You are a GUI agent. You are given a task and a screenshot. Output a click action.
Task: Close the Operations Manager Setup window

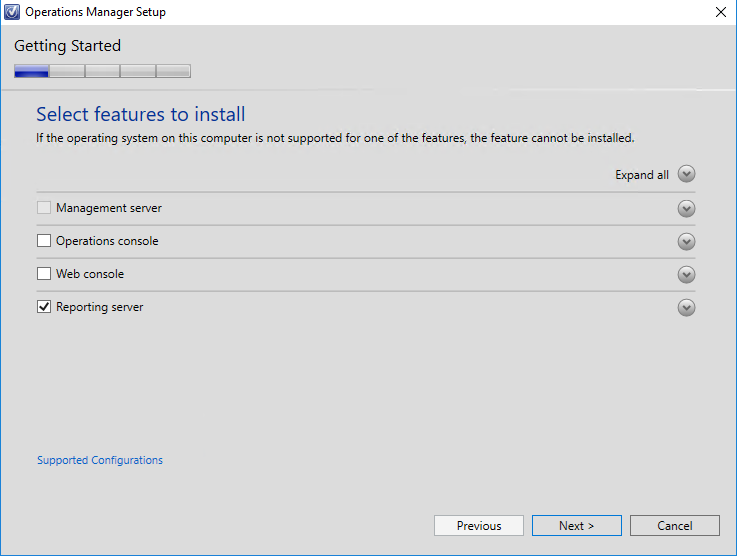721,12
